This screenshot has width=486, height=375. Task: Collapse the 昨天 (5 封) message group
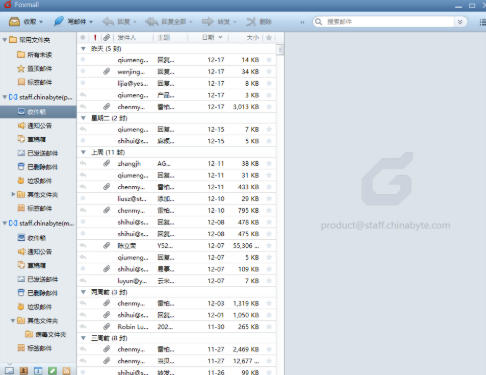point(83,49)
